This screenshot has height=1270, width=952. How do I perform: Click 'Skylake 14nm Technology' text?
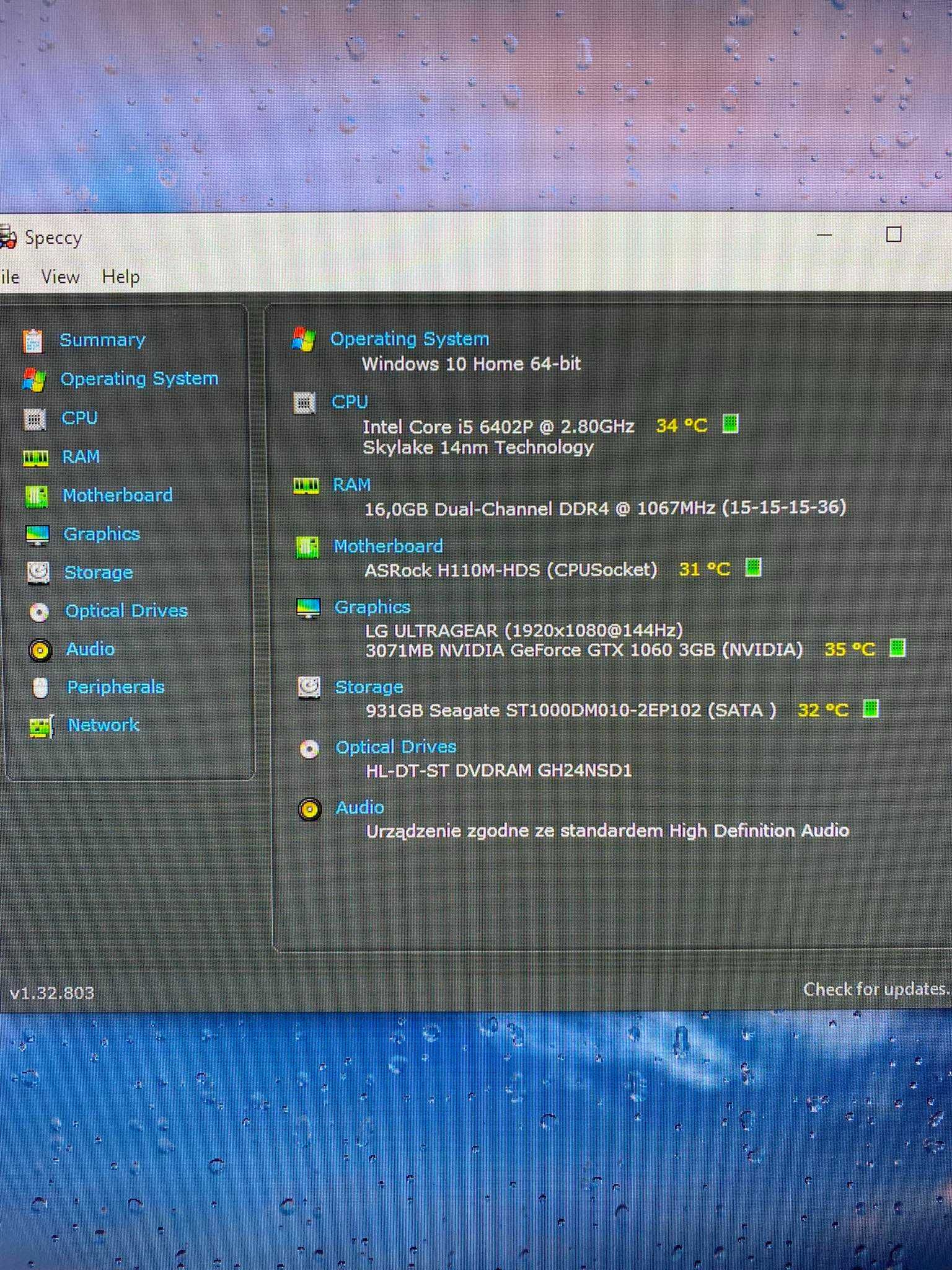point(478,448)
